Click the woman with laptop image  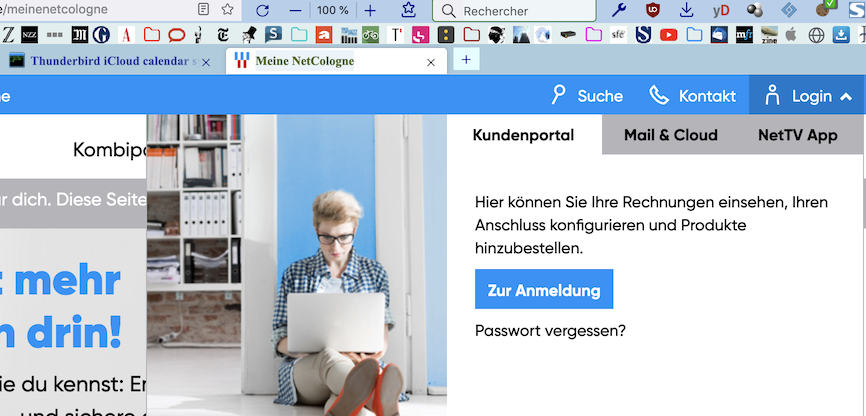(297, 265)
